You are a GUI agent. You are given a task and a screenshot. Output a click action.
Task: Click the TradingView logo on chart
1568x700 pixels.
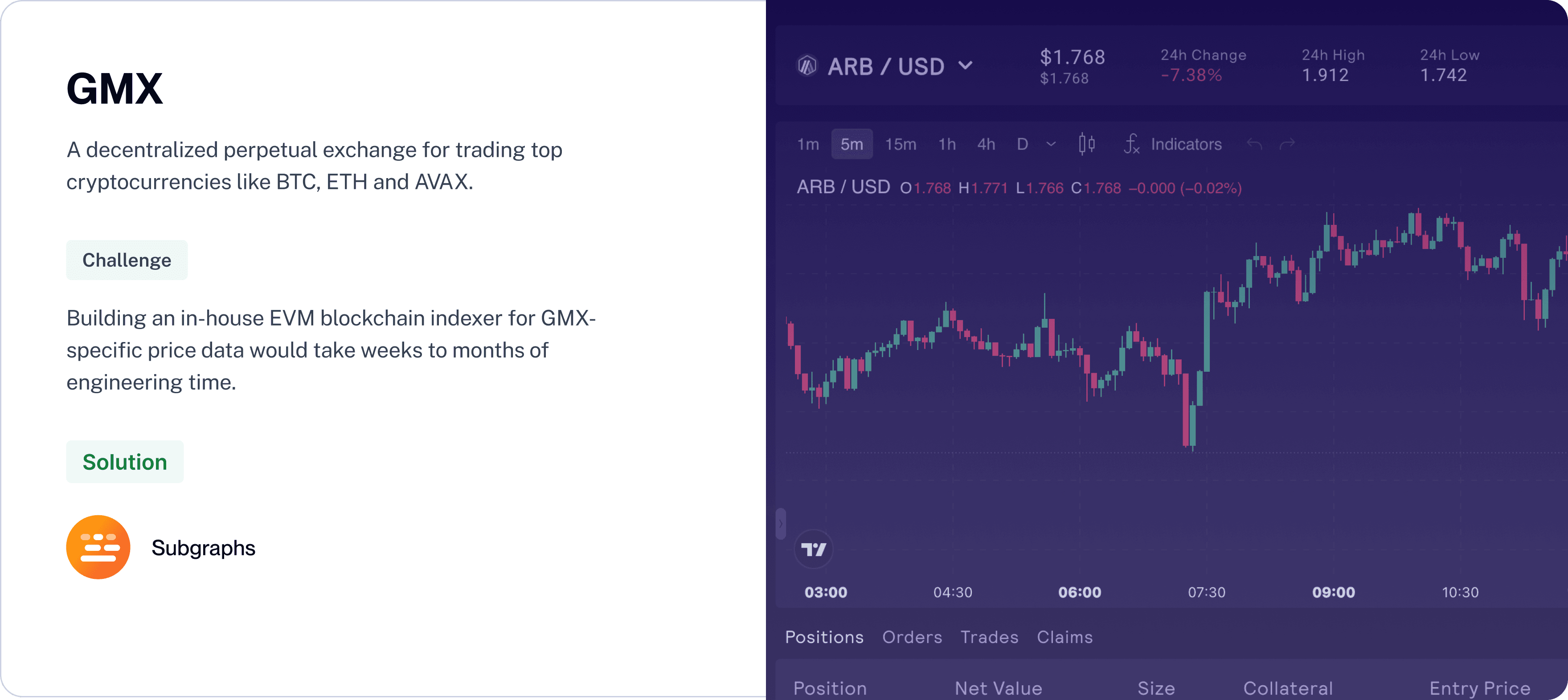[813, 550]
